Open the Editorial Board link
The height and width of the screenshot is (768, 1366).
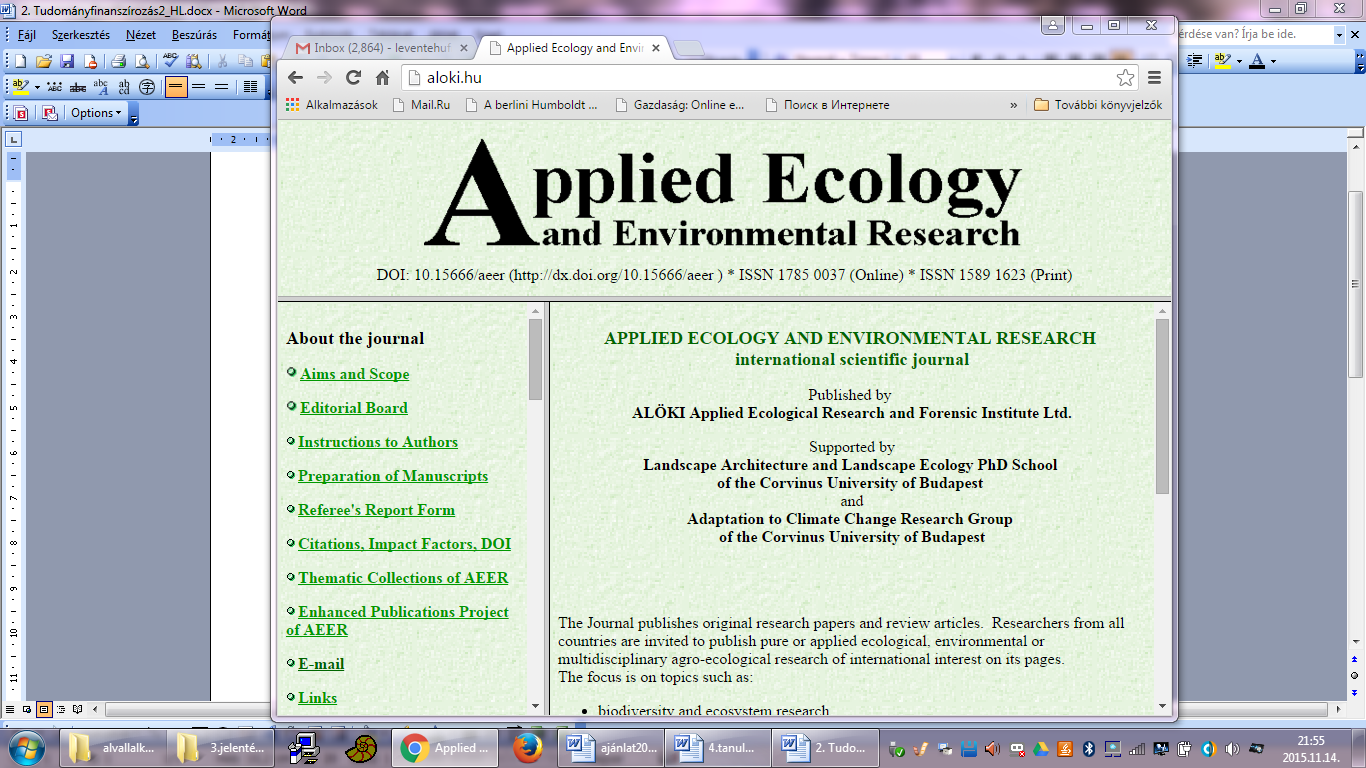point(354,408)
